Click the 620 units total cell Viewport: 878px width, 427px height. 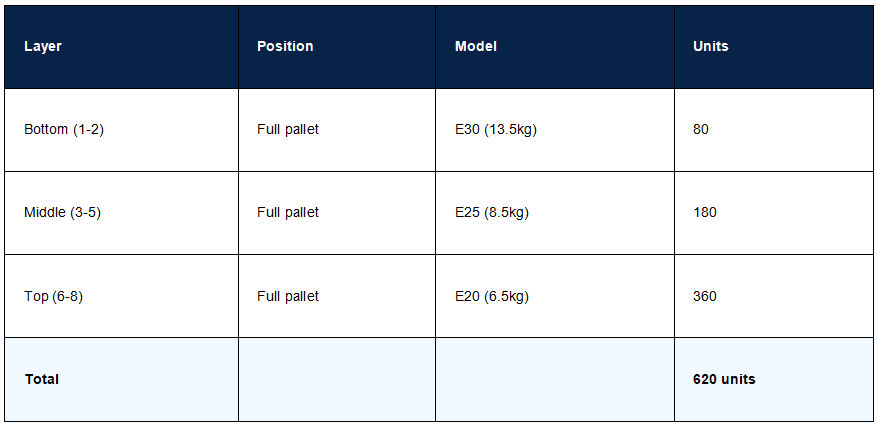[774, 379]
